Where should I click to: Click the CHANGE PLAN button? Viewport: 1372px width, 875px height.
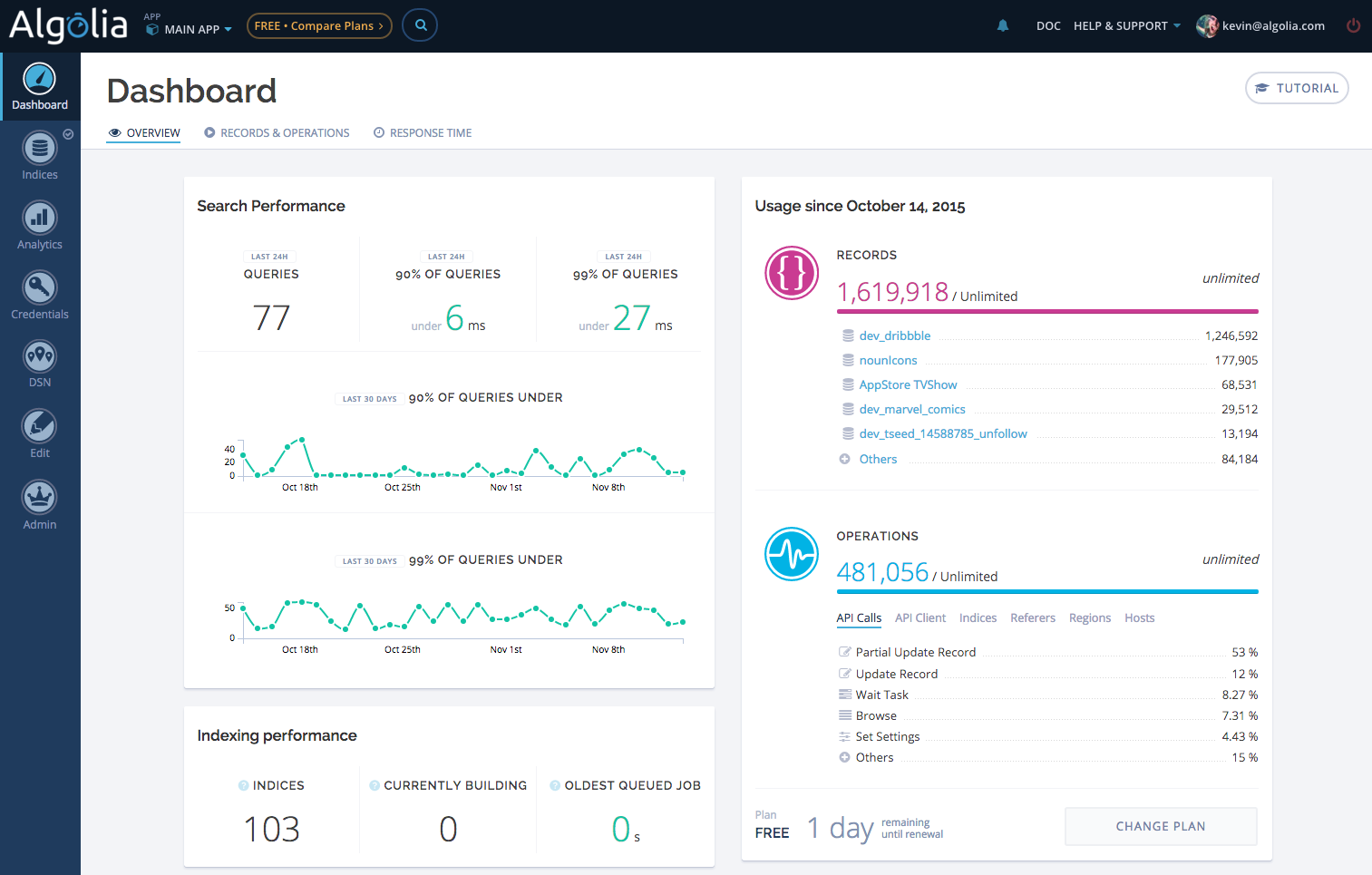[1161, 826]
